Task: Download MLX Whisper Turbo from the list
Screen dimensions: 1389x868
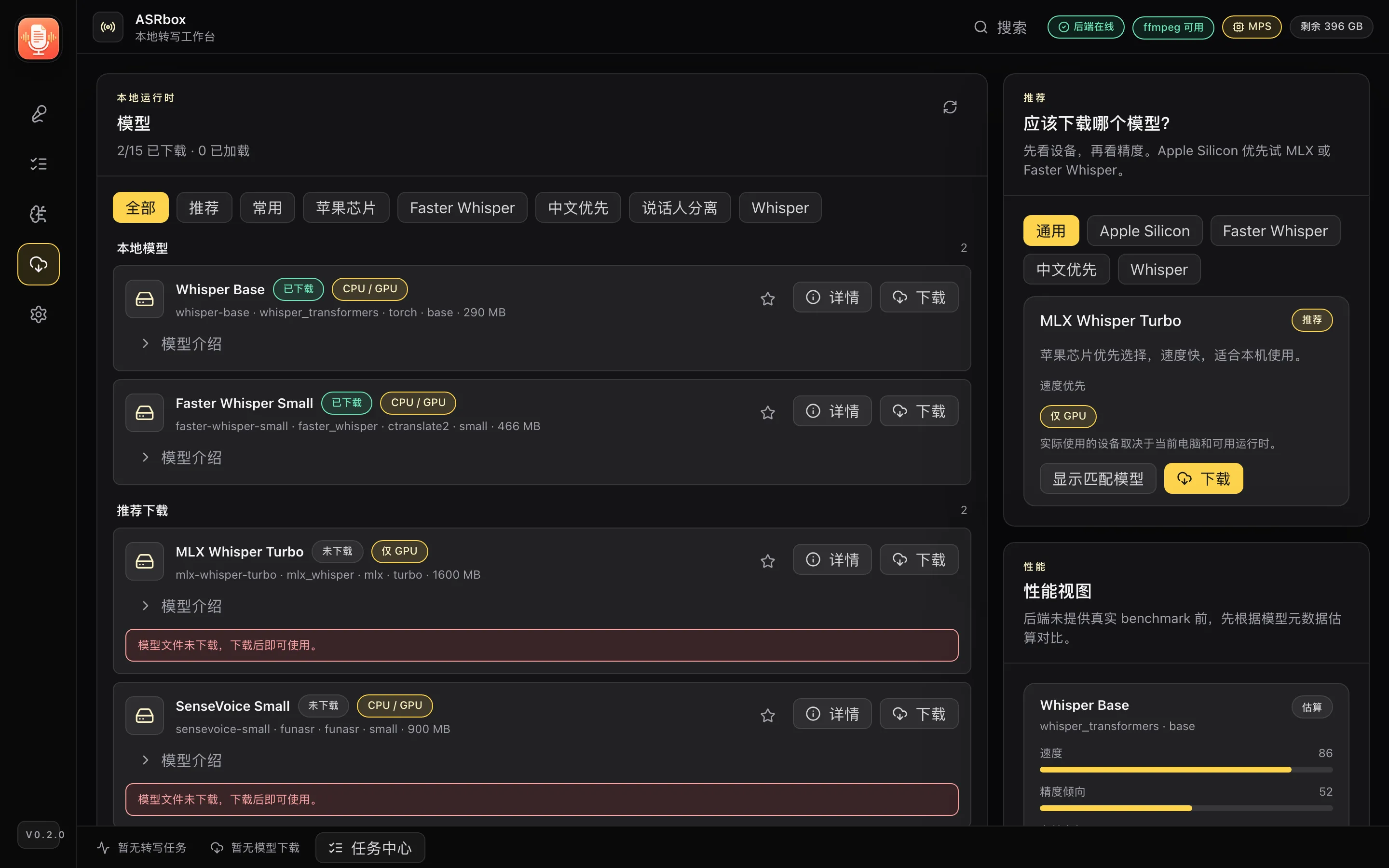Action: pyautogui.click(x=919, y=560)
